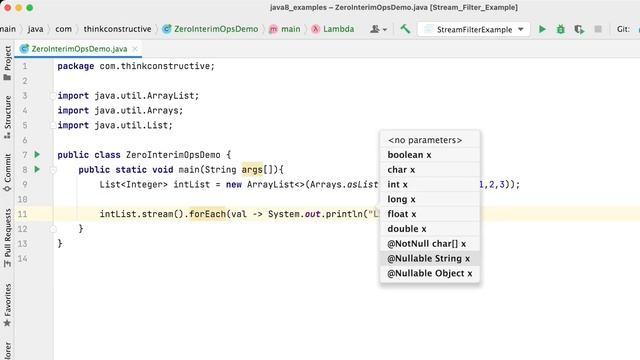
Task: Open the user account icon dropdown
Action: [x=378, y=29]
